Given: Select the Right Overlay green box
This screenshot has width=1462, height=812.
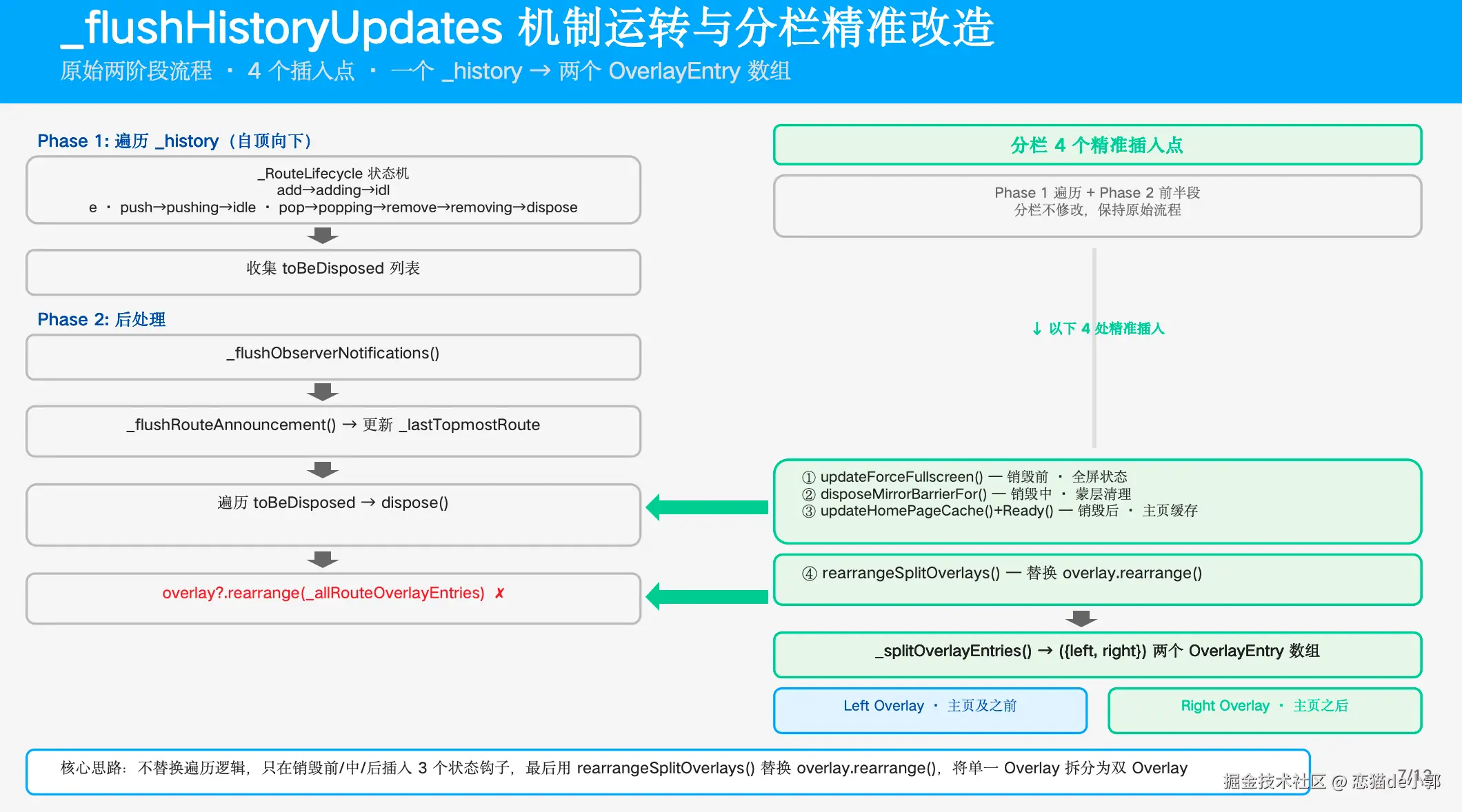Looking at the screenshot, I should pos(1265,710).
